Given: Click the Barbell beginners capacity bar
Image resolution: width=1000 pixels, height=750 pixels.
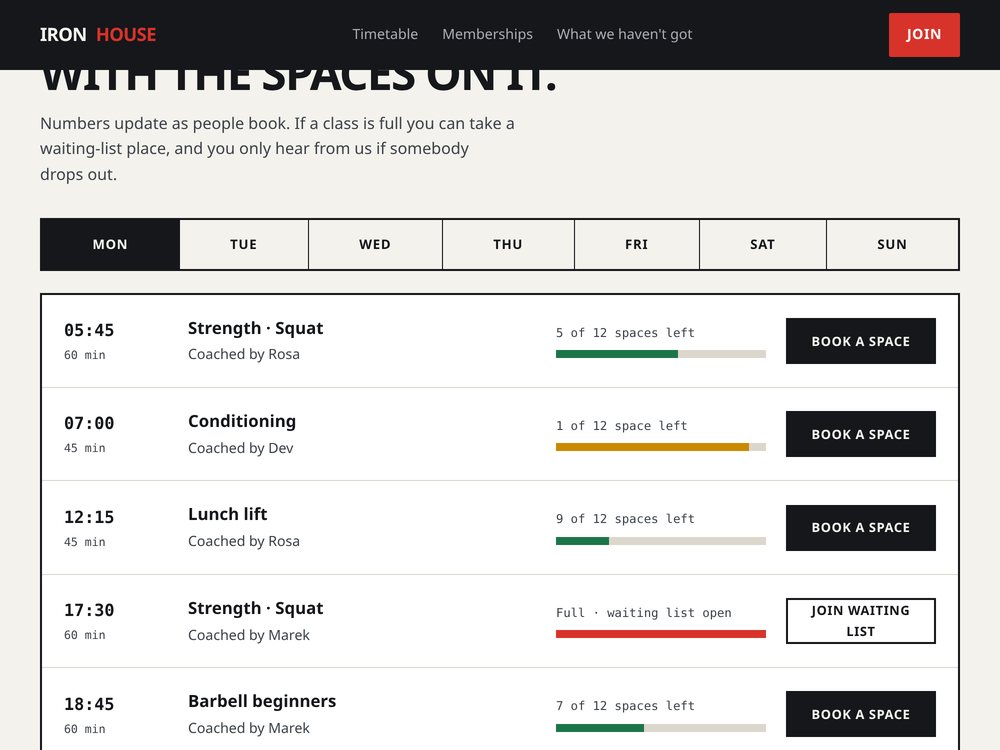Looking at the screenshot, I should pos(661,728).
